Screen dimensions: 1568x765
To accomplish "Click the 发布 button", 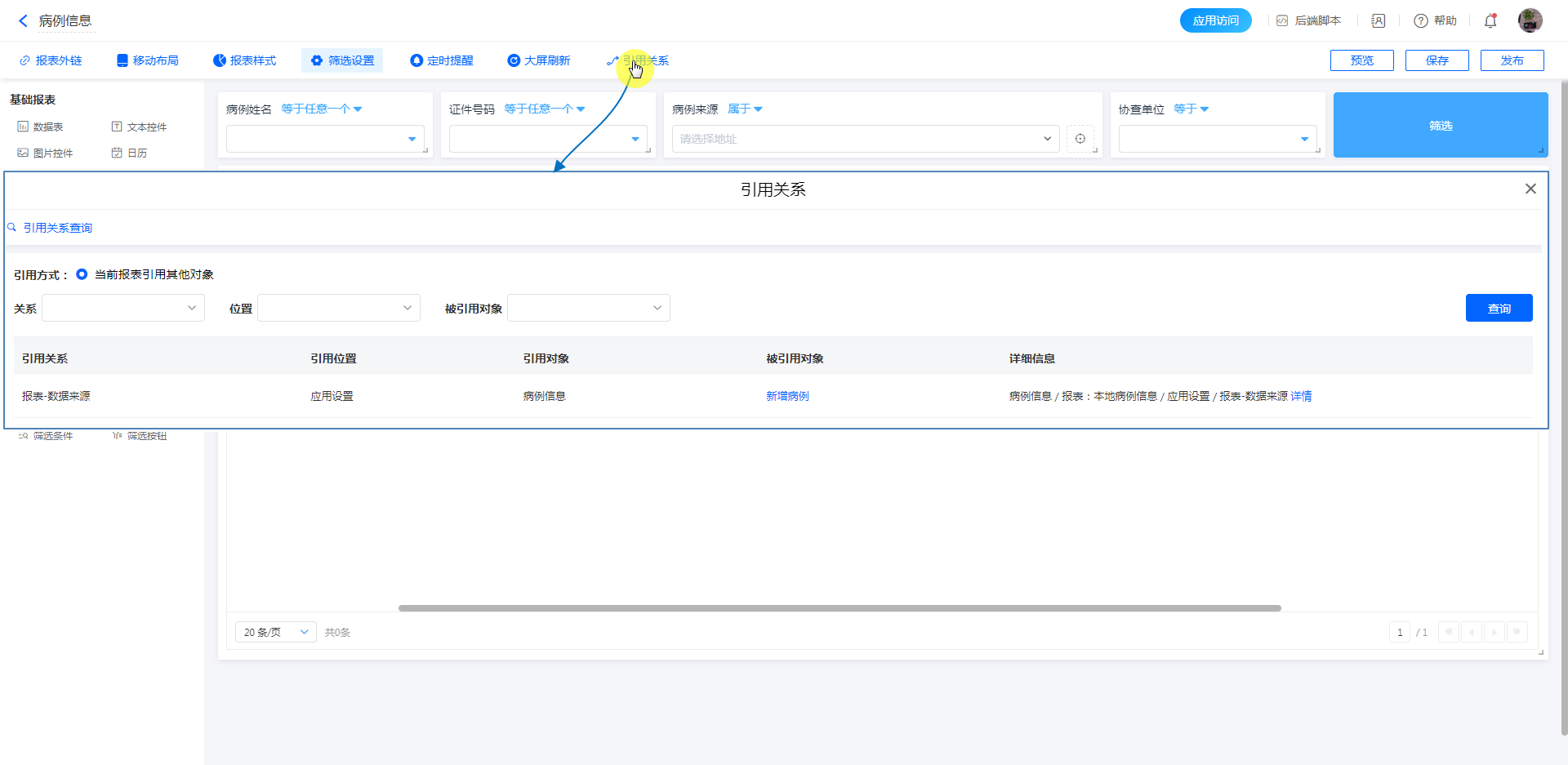I will [1512, 60].
